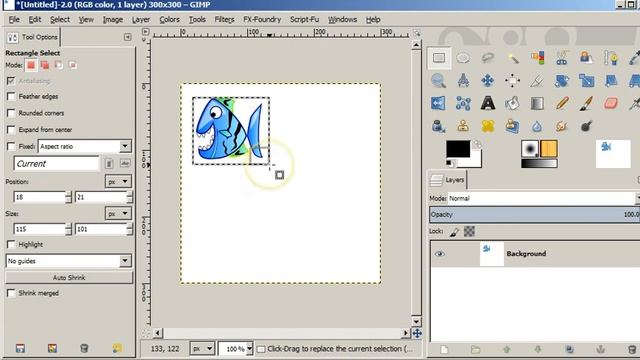Select the Bucket Fill tool

[x=513, y=103]
